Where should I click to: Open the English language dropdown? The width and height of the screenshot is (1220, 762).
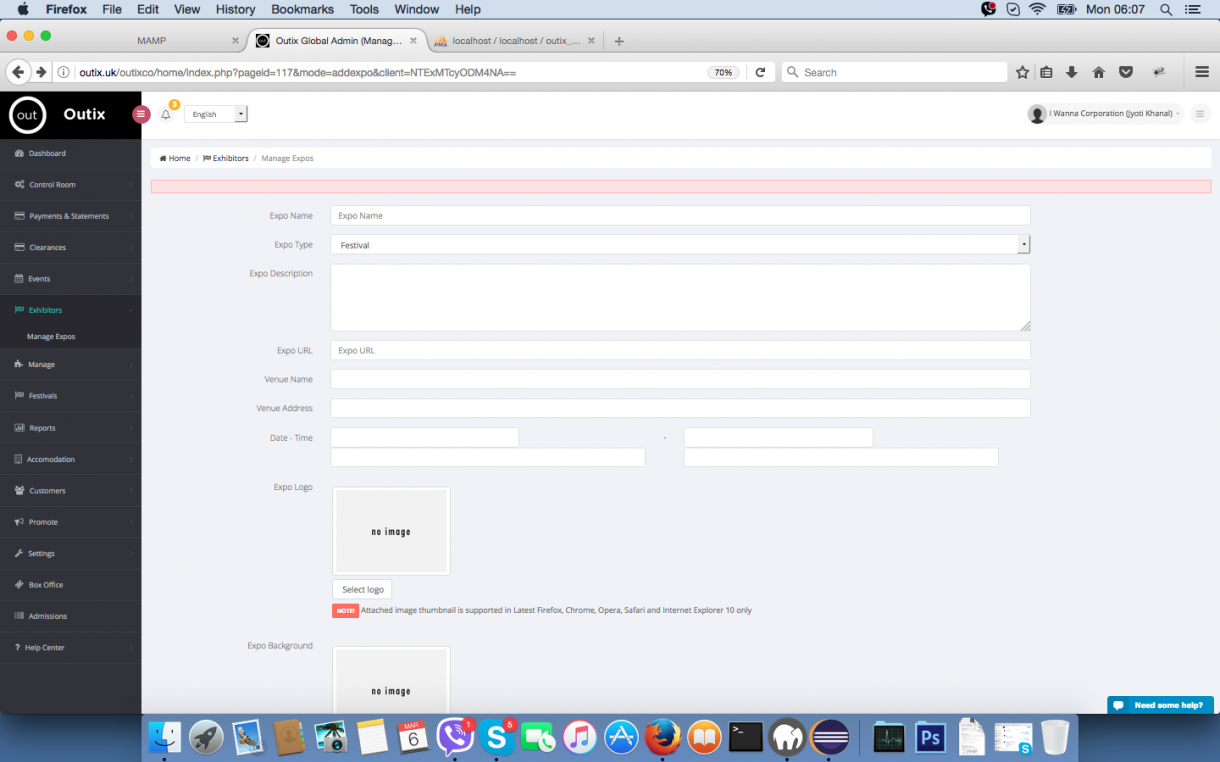point(215,114)
